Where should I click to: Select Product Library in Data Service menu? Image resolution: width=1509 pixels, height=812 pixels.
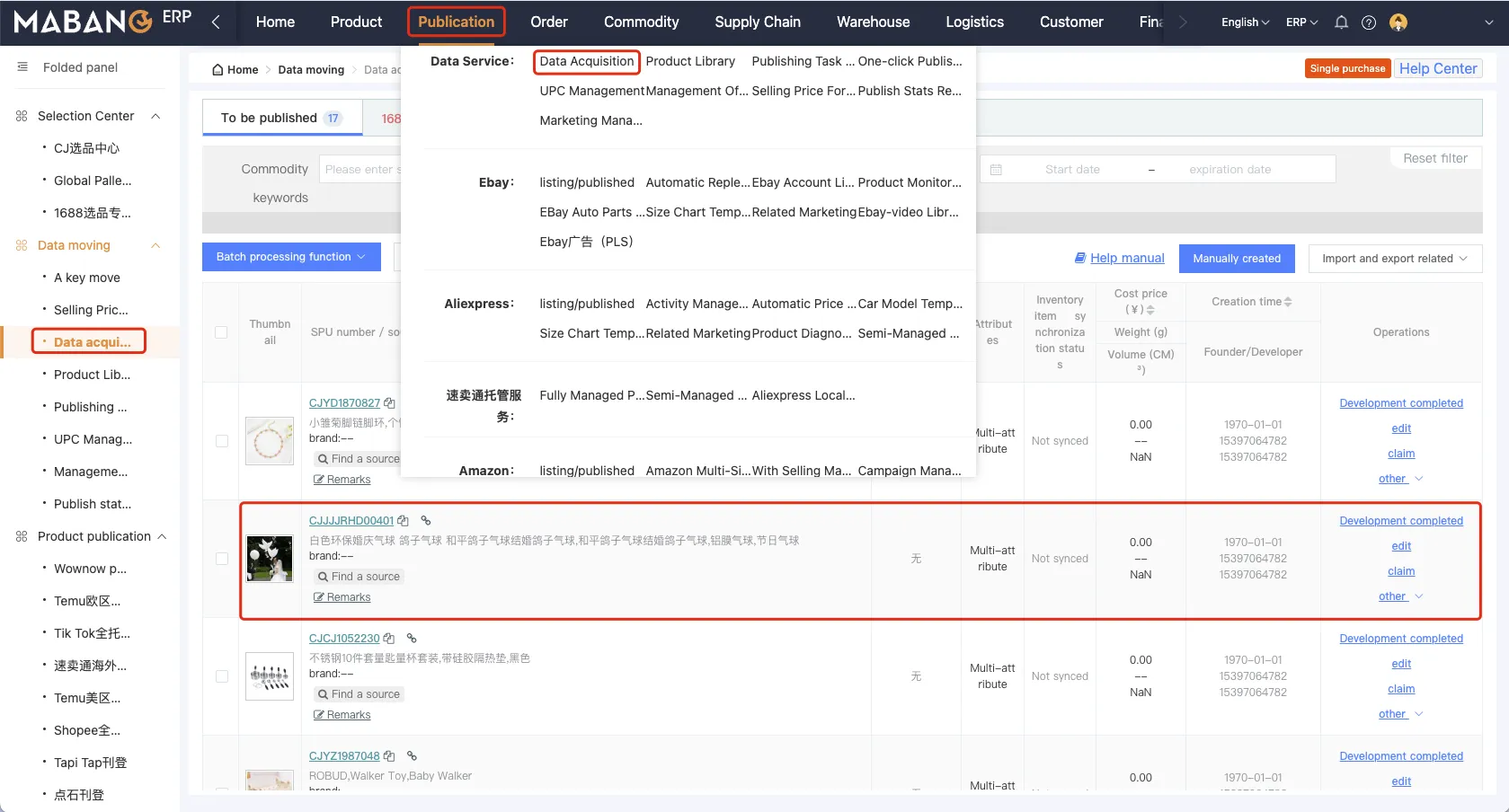click(x=690, y=61)
